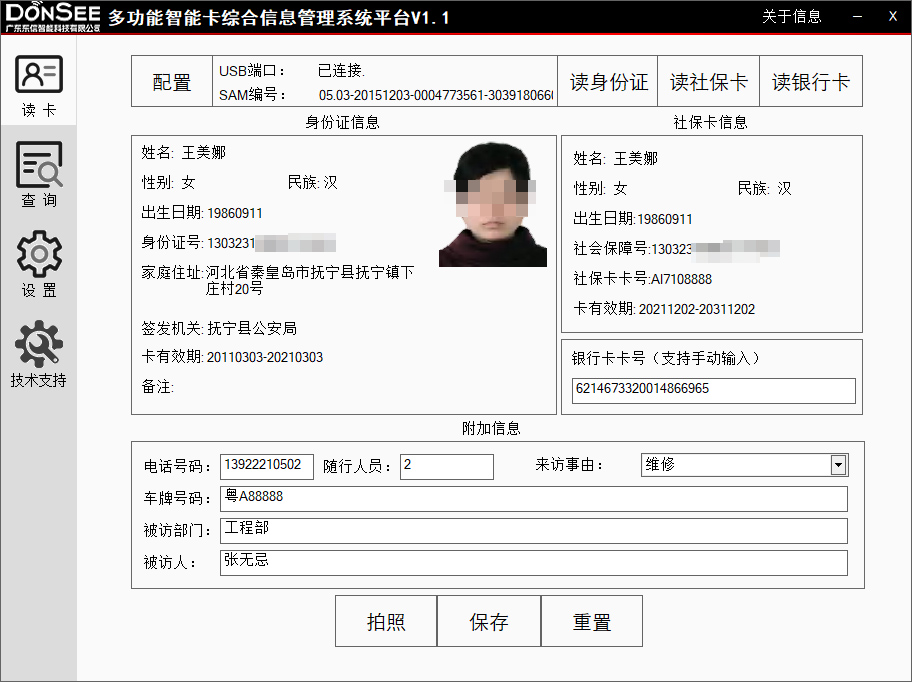The width and height of the screenshot is (912, 682).
Task: Select the 被访部门 text field
Action: pos(533,530)
